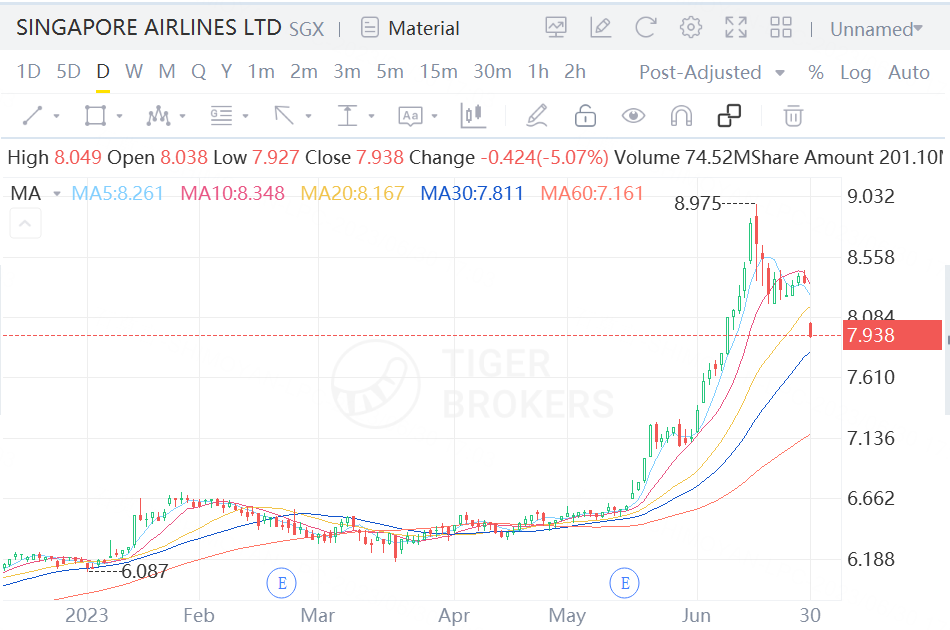950x630 pixels.
Task: Click the refresh chart icon
Action: pos(645,28)
